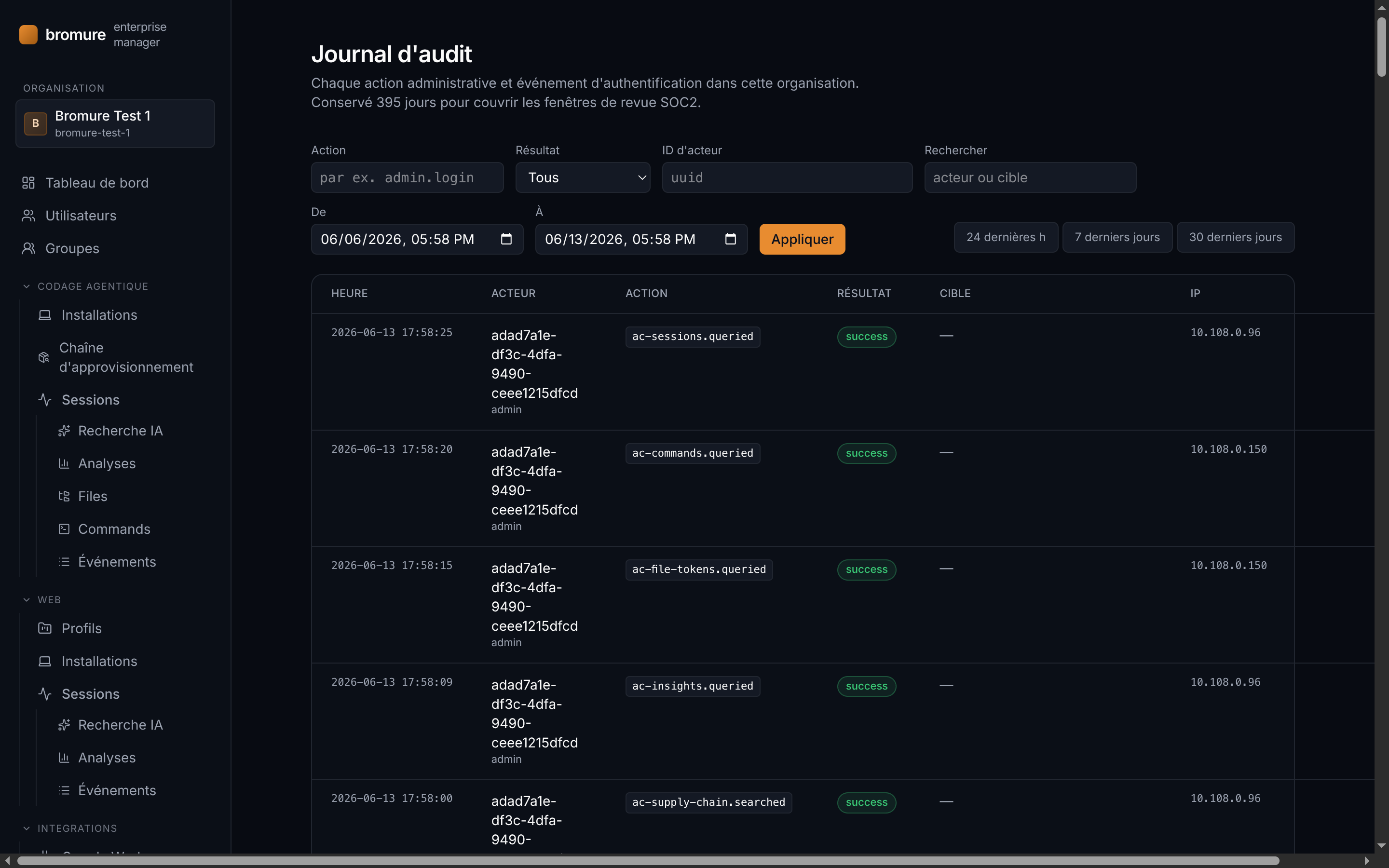Click Installations laptop icon under Web
This screenshot has height=868, width=1389.
45,661
